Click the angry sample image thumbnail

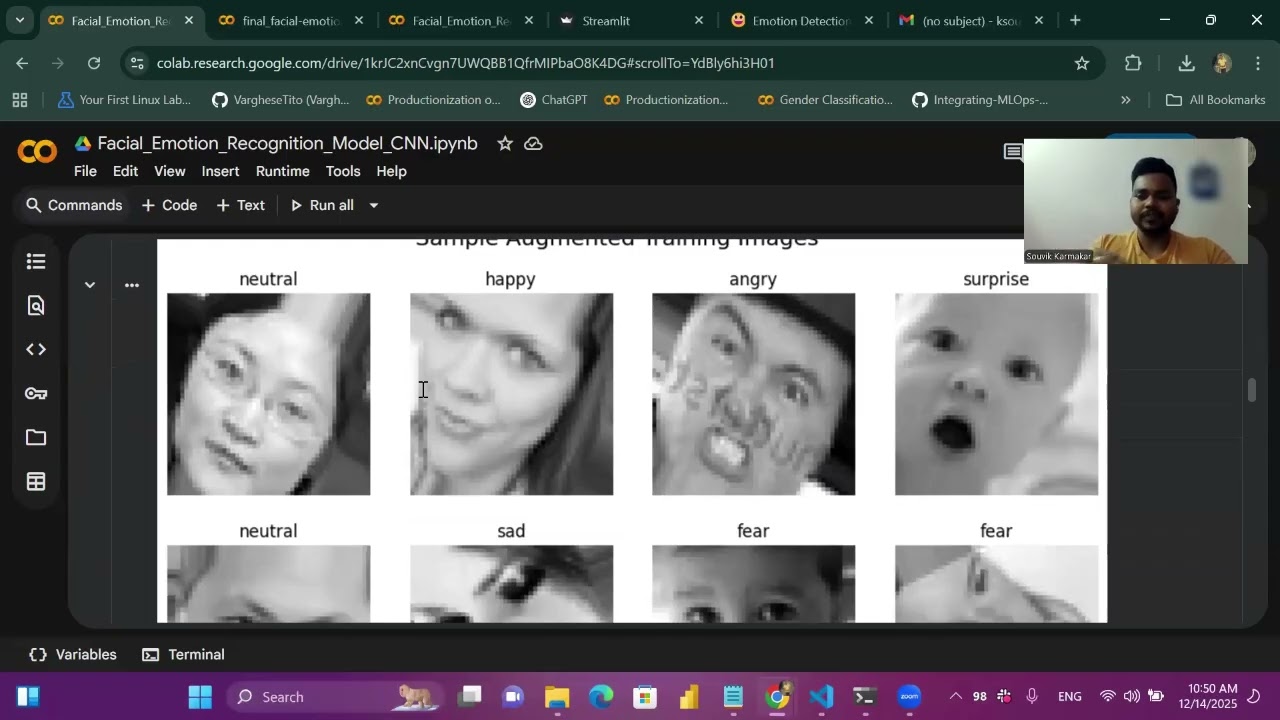click(x=754, y=394)
